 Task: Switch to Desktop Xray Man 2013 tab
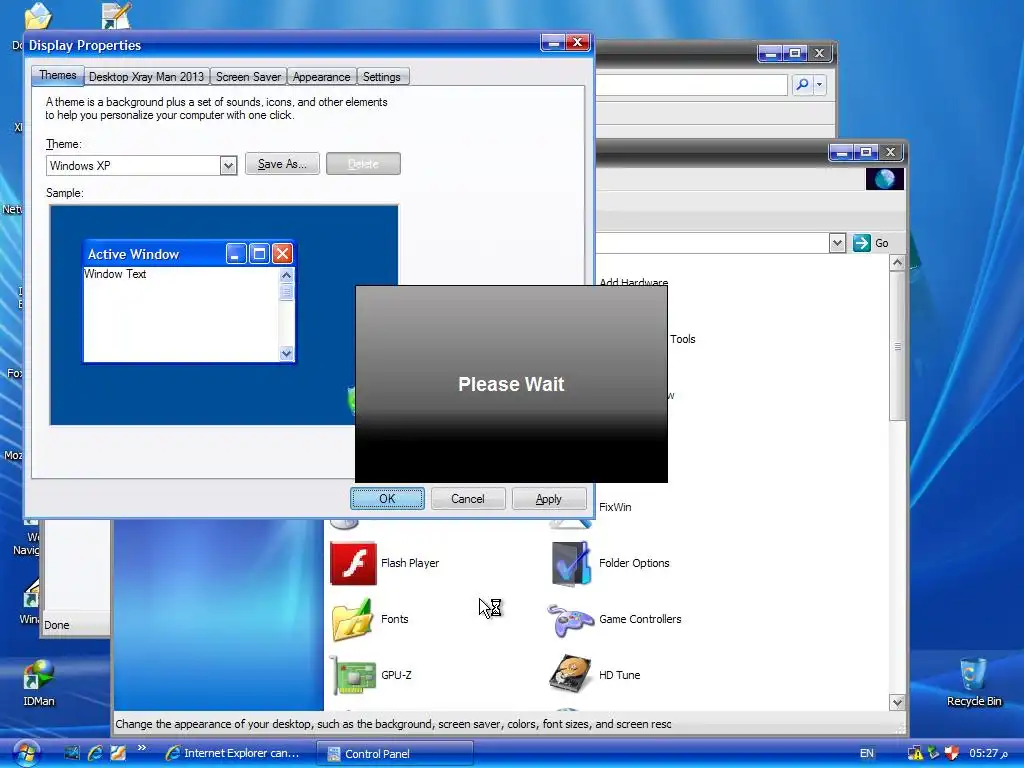coord(146,76)
